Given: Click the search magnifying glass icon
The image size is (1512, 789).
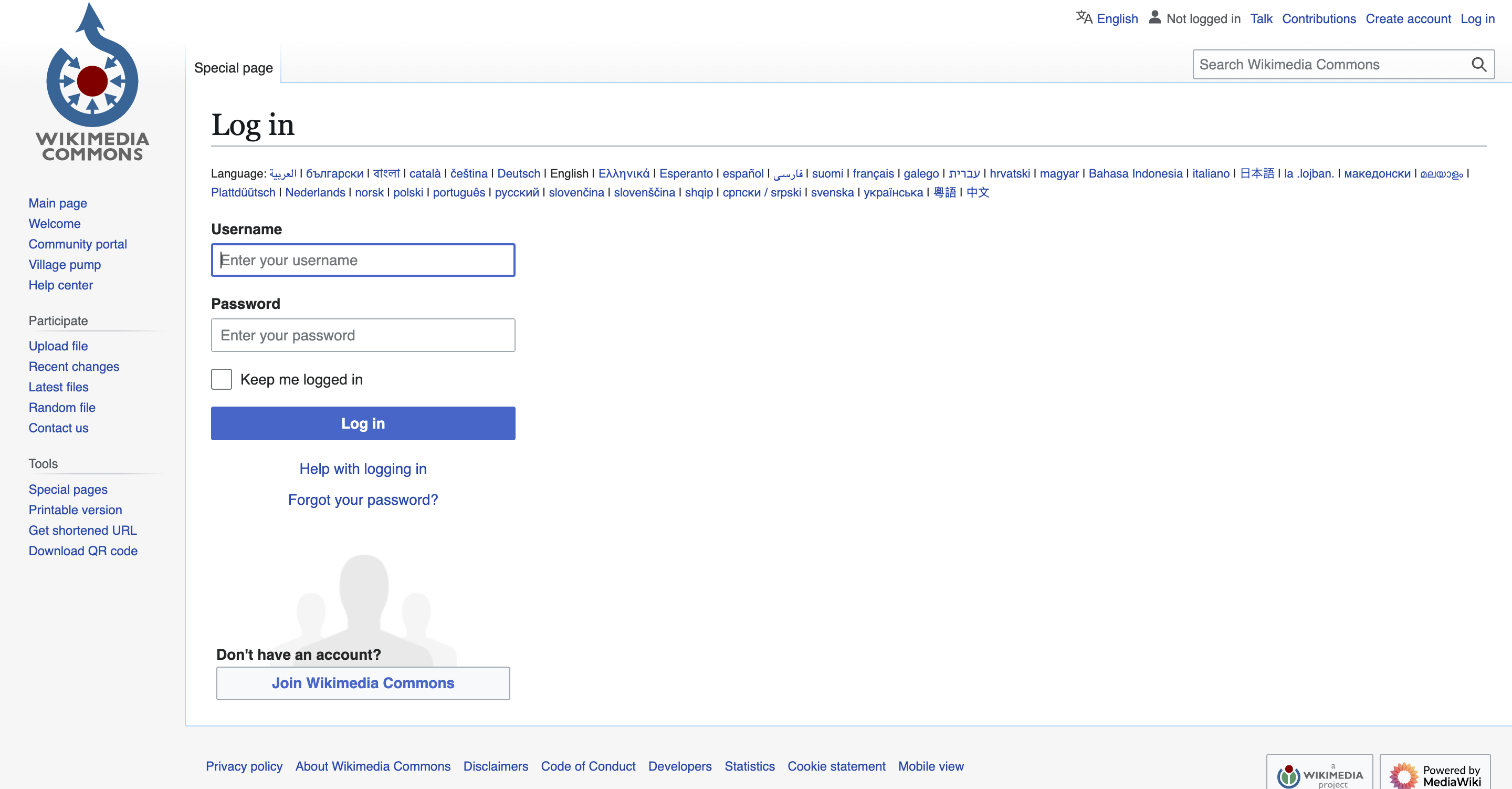Looking at the screenshot, I should point(1478,65).
